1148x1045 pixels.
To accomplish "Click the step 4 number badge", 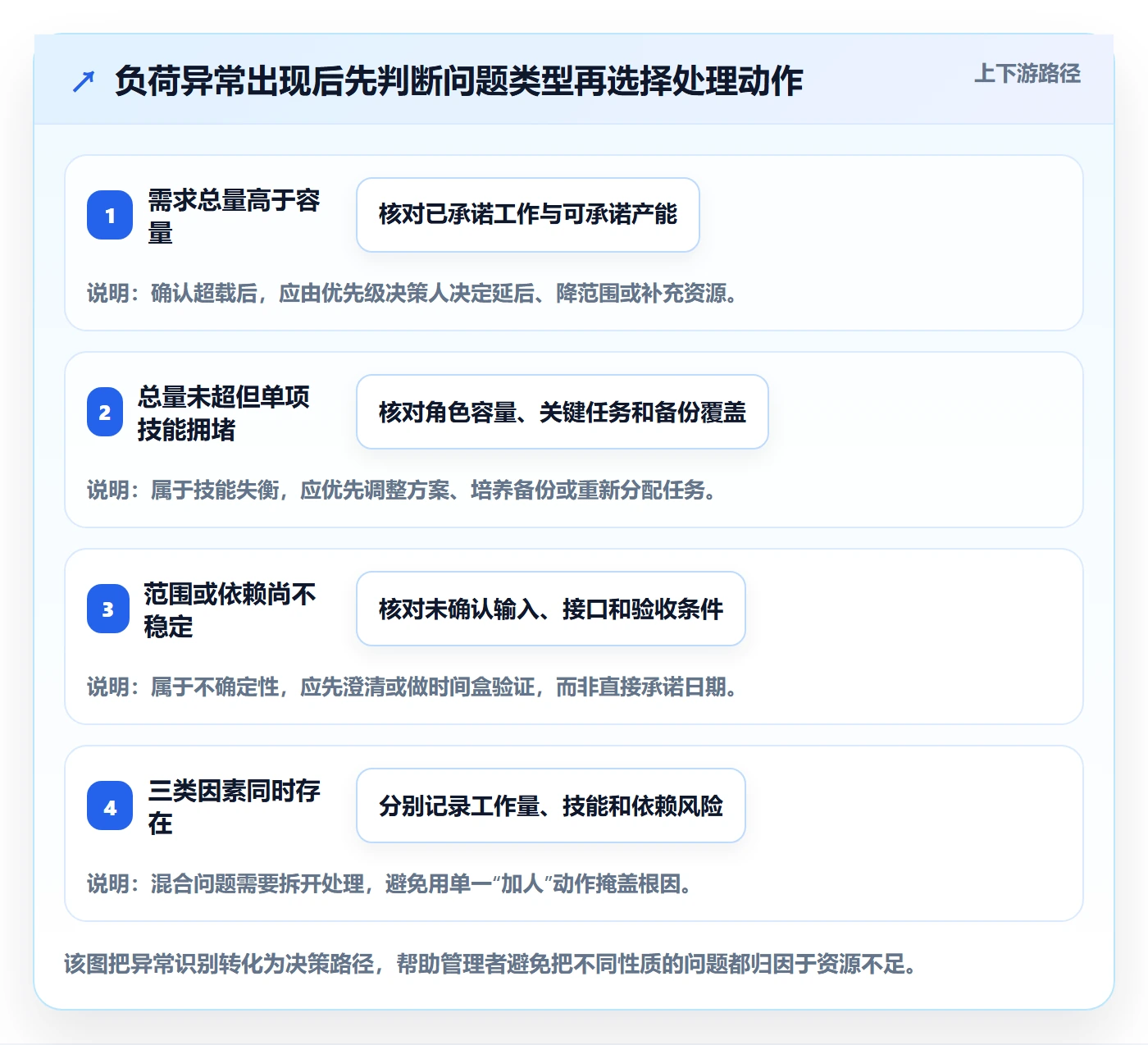I will 110,805.
